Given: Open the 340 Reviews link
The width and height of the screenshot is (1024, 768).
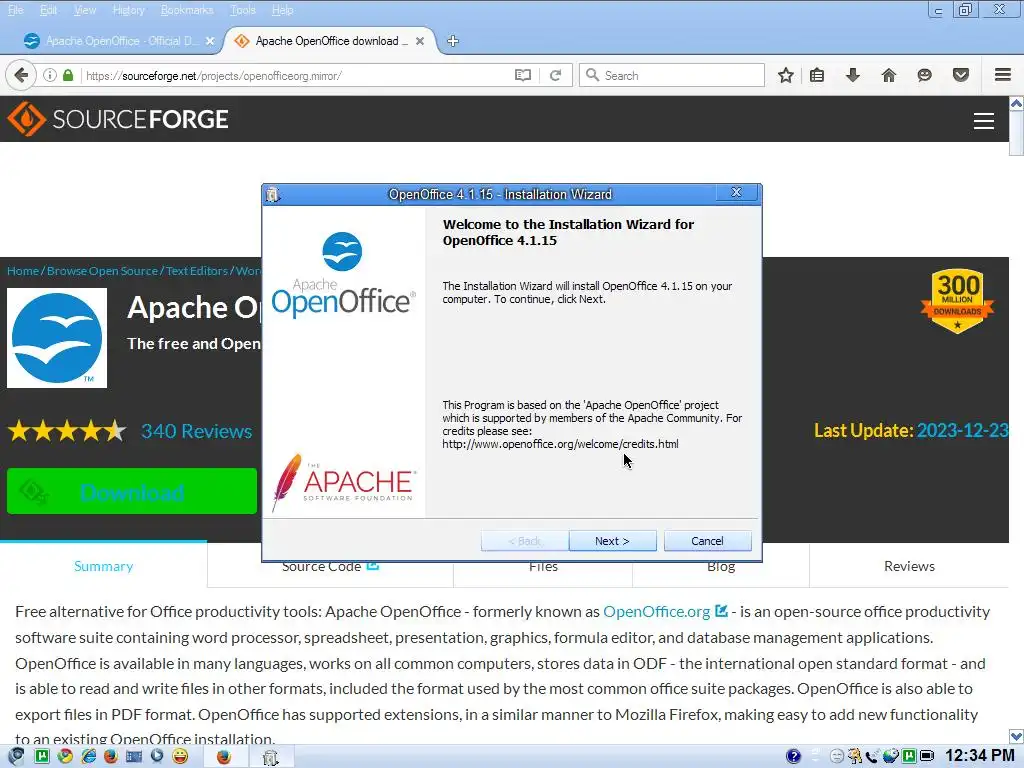Looking at the screenshot, I should click(x=197, y=431).
